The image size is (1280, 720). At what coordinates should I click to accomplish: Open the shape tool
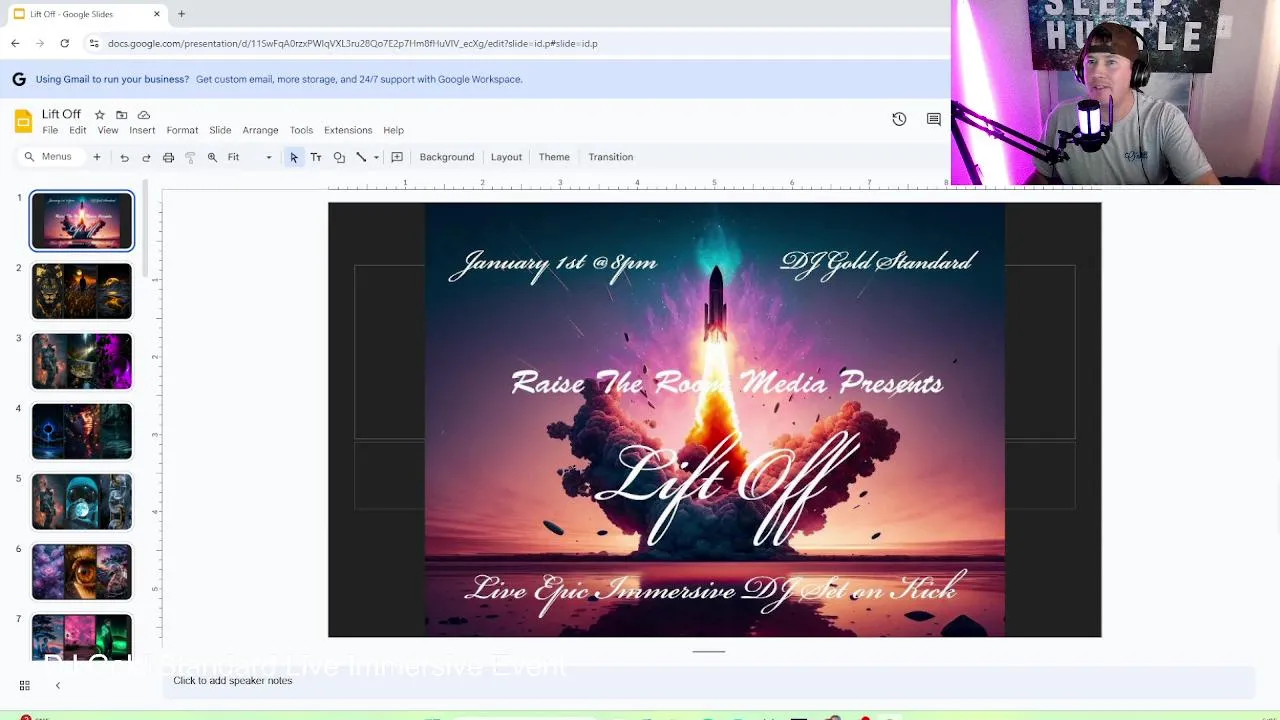pyautogui.click(x=339, y=157)
